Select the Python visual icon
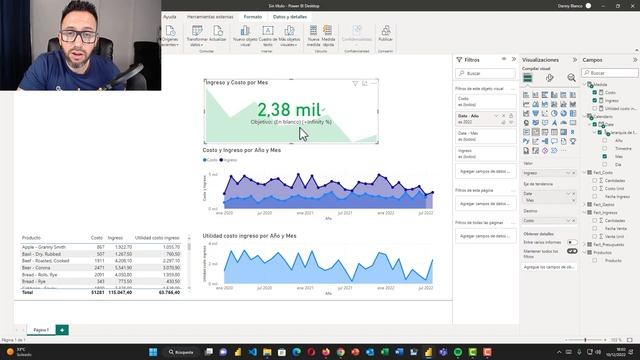Viewport: 640px width, 360px height. (x=526, y=141)
